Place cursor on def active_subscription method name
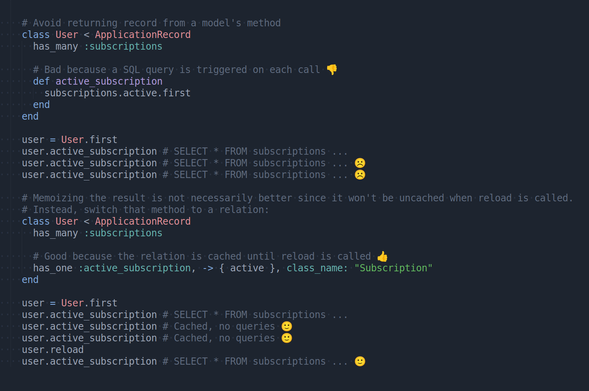The height and width of the screenshot is (391, 589). coord(109,81)
